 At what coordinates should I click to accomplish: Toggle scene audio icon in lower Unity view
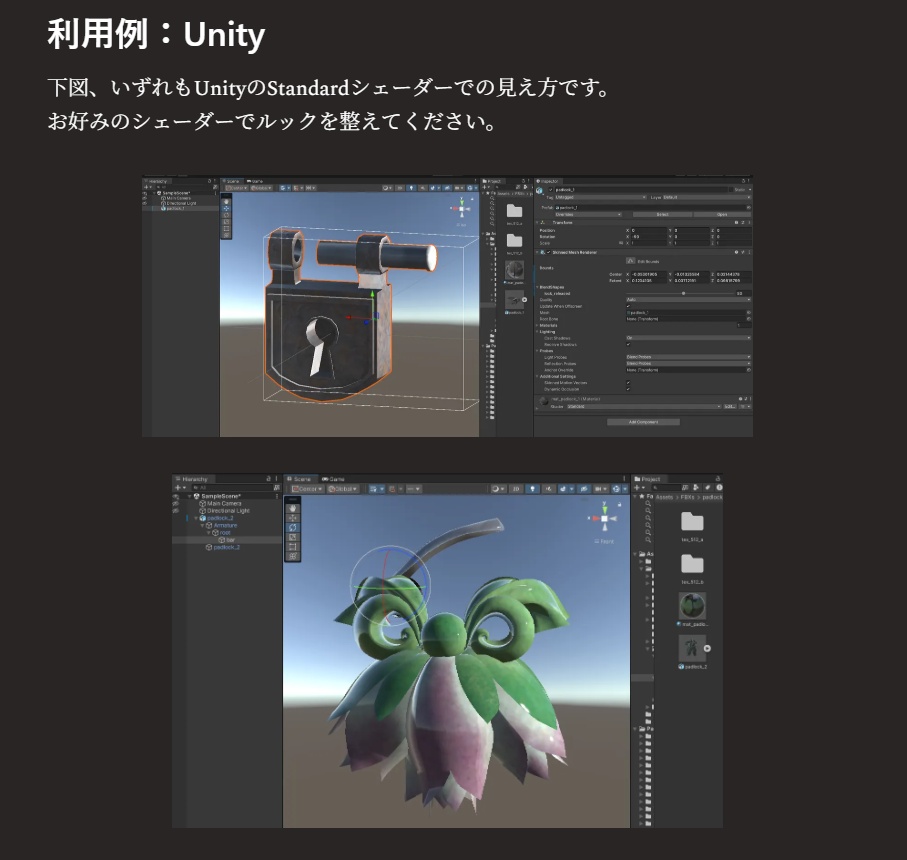pos(548,489)
